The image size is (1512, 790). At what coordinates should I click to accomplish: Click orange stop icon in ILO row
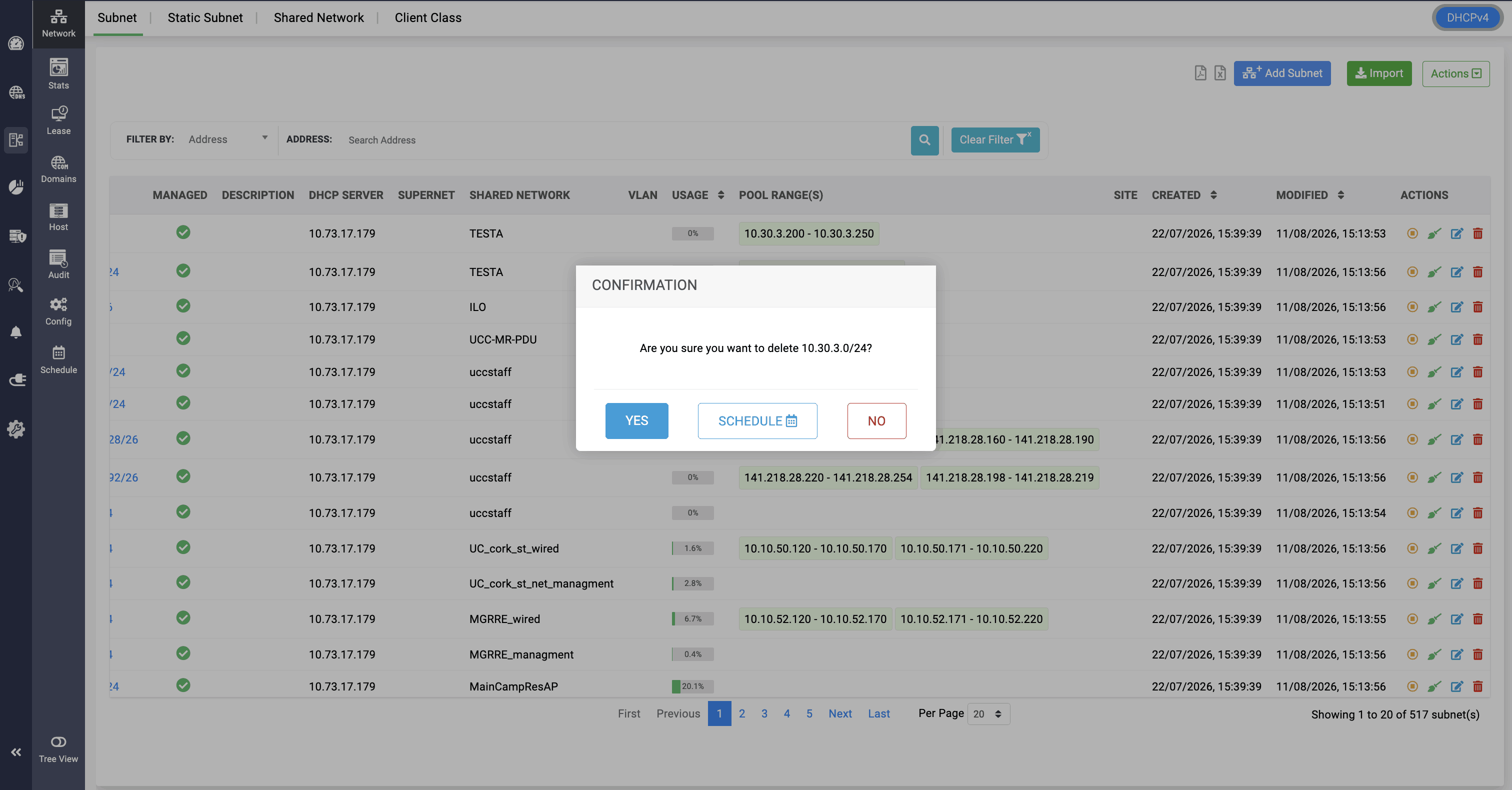click(1413, 307)
